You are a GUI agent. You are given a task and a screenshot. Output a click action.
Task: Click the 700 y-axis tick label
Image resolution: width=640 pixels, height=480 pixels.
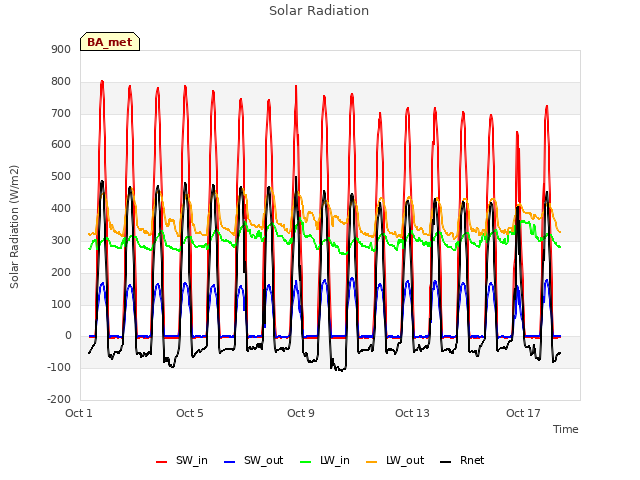coord(61,113)
